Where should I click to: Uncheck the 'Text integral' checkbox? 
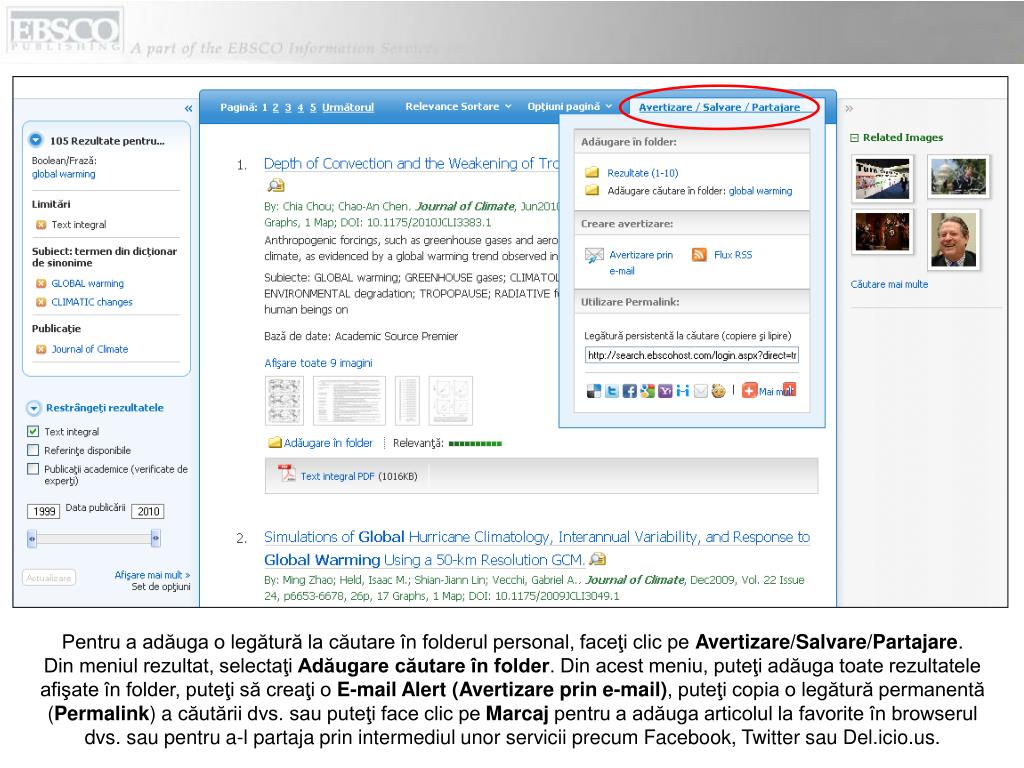33,432
